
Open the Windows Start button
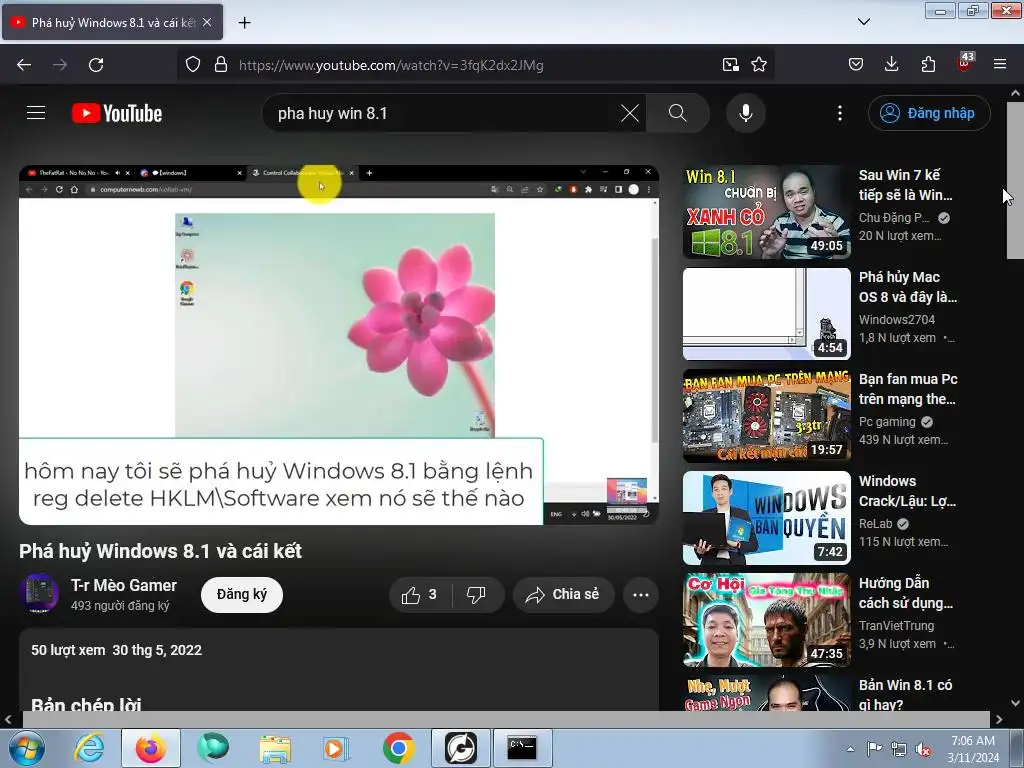[x=27, y=748]
